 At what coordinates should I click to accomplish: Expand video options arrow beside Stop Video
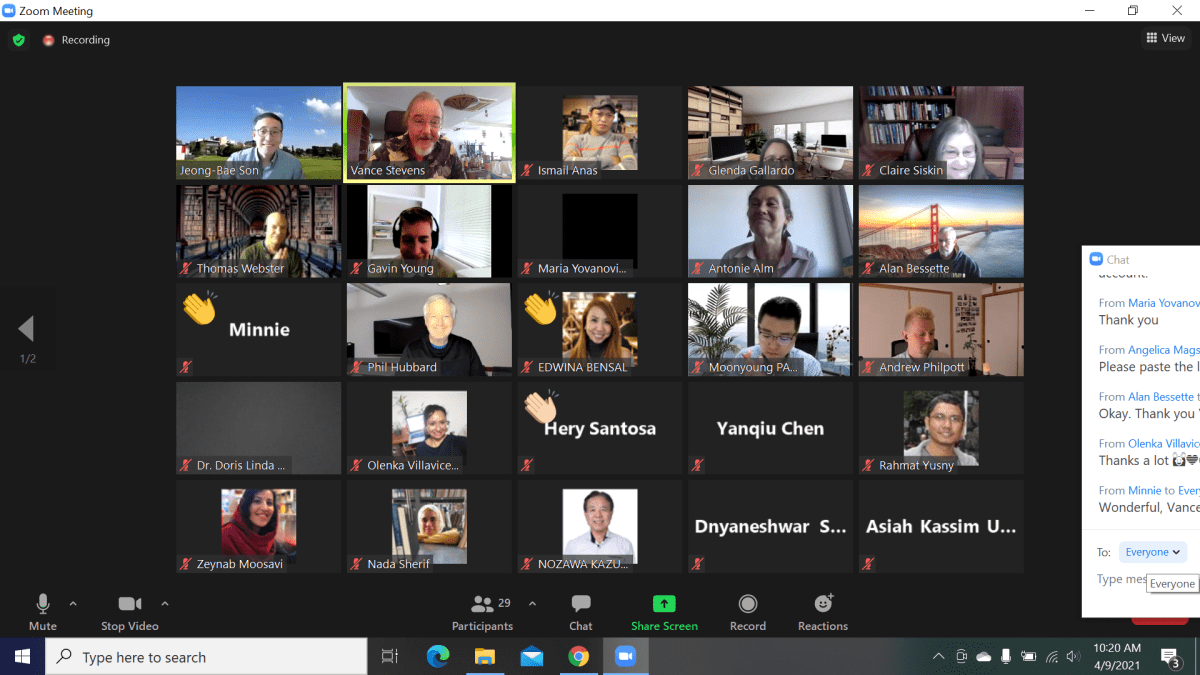point(165,604)
